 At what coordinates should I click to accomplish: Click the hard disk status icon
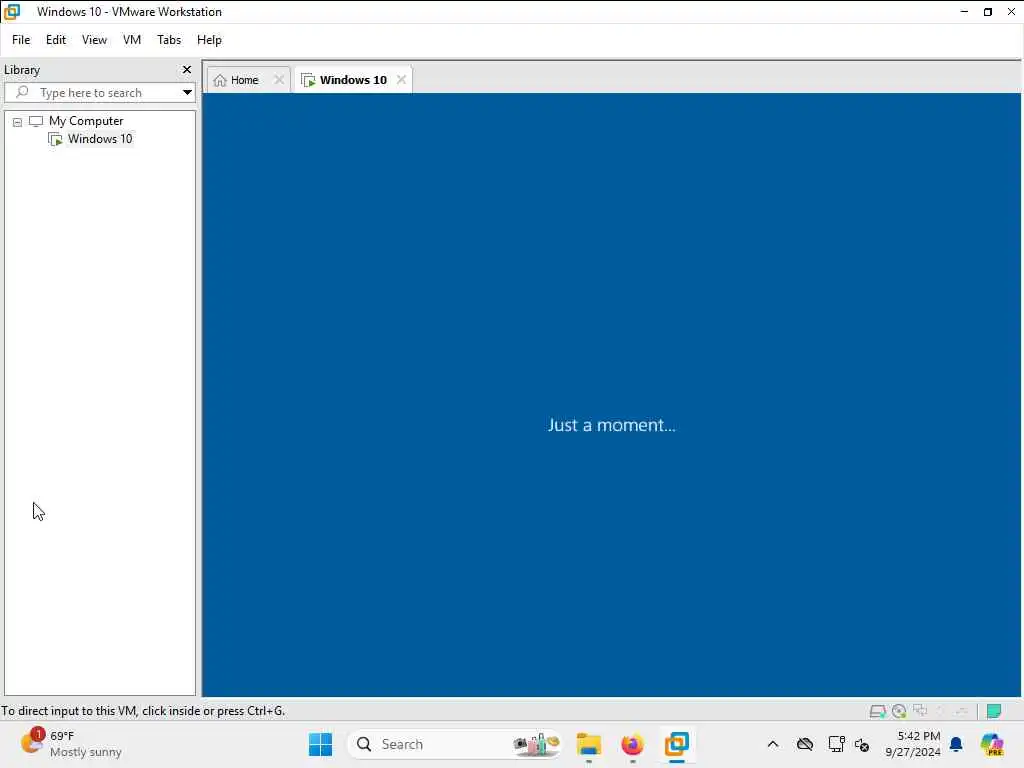pos(877,711)
